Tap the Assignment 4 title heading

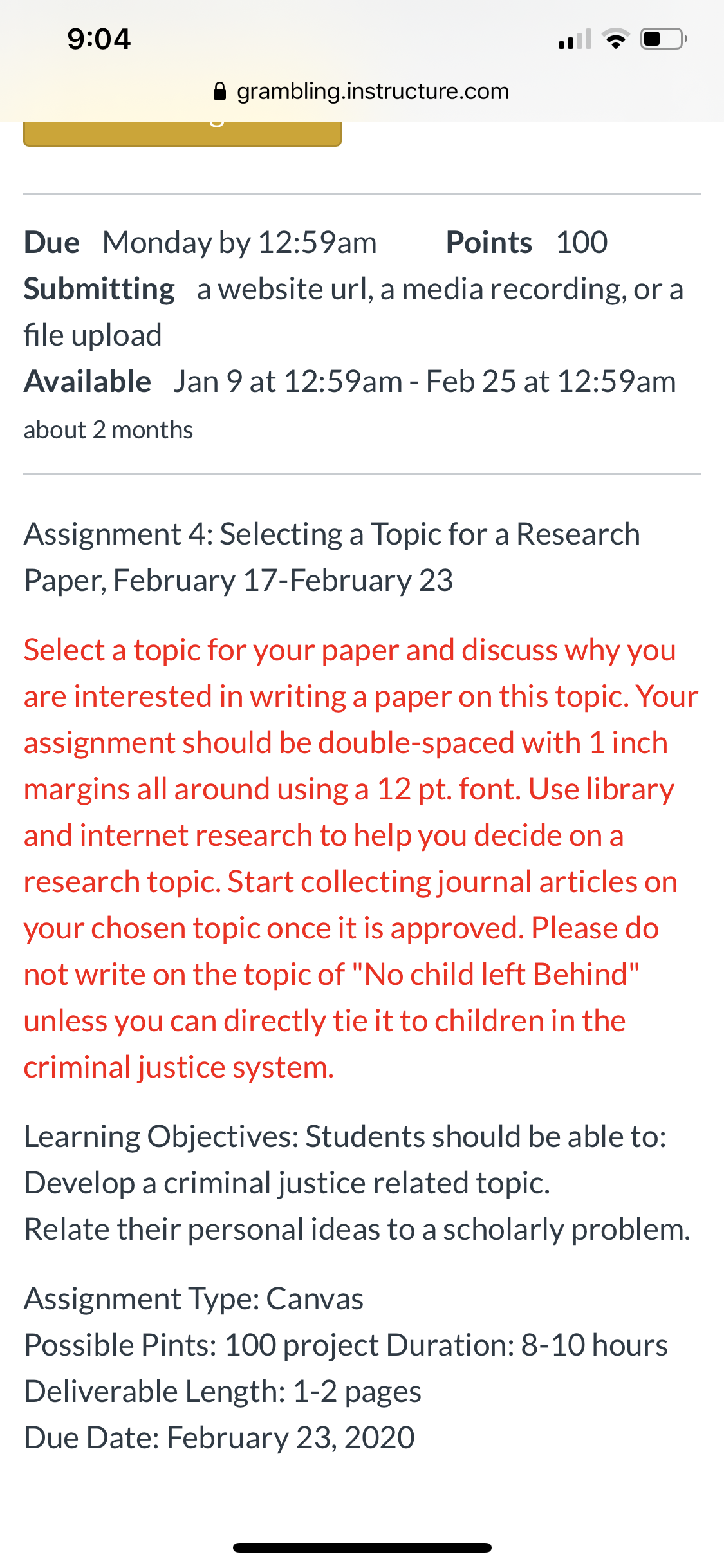coord(332,557)
